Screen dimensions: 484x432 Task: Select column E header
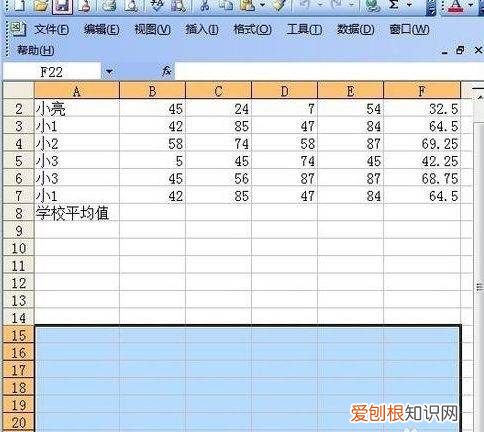tap(350, 91)
